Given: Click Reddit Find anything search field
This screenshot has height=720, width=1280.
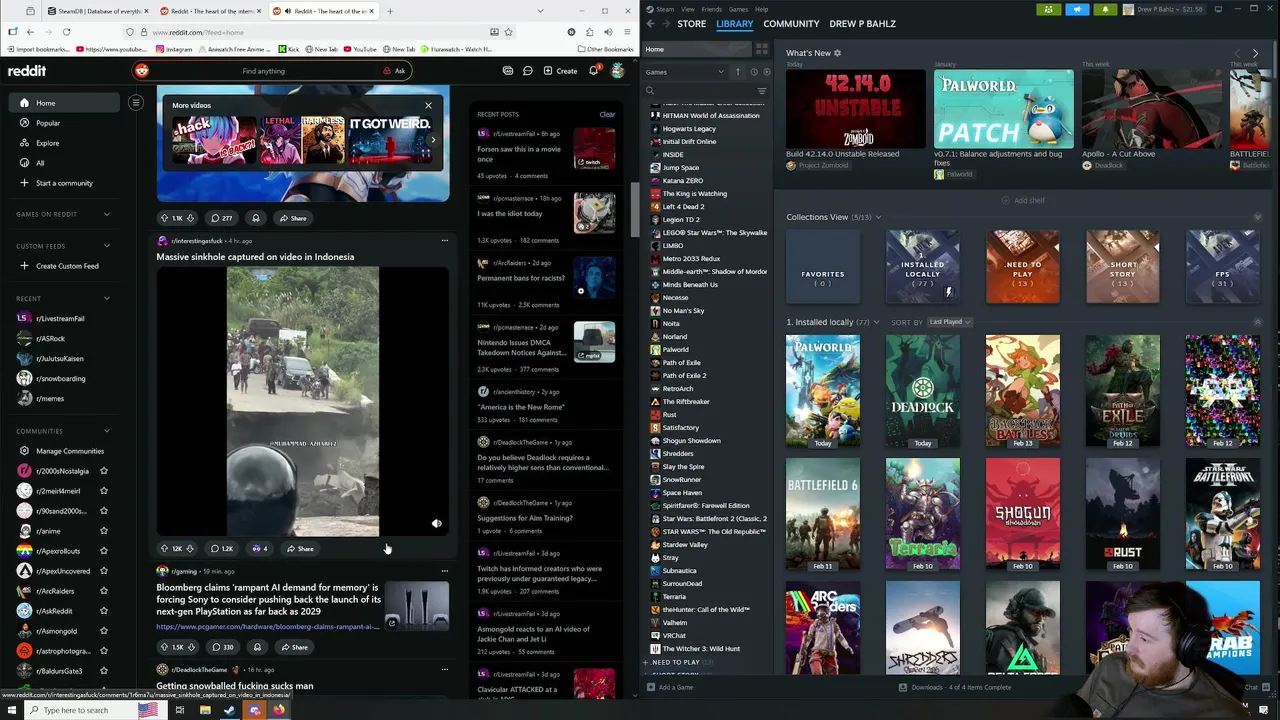Looking at the screenshot, I should pyautogui.click(x=264, y=71).
